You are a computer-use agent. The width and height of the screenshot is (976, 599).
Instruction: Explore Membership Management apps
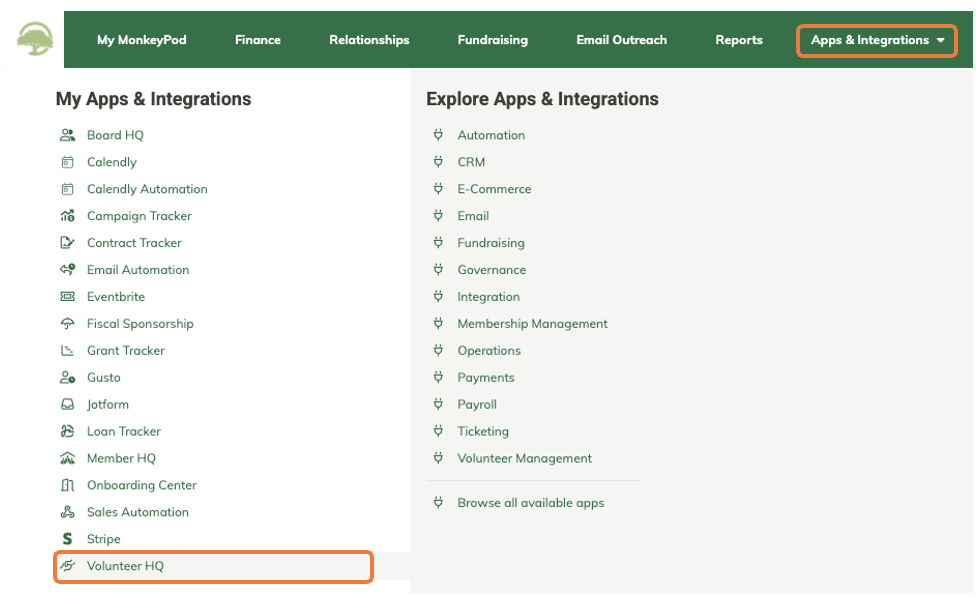pos(532,324)
